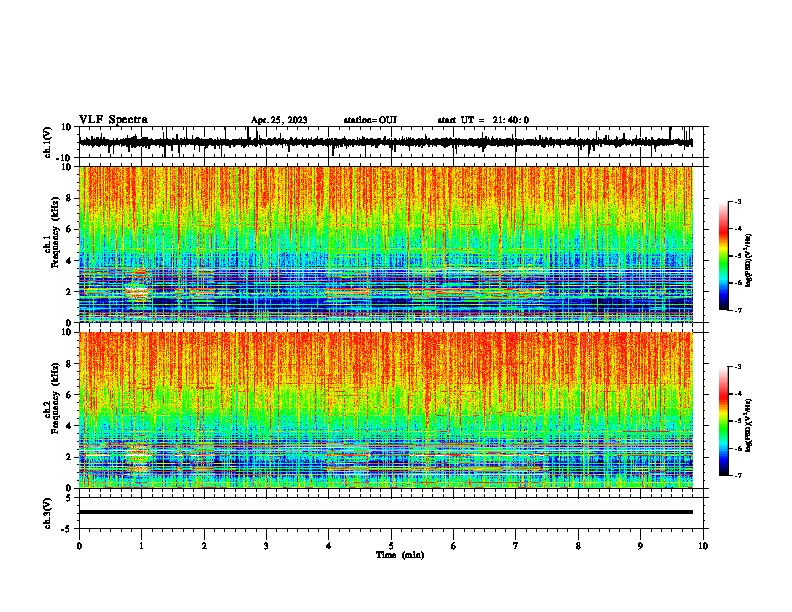
Task: Click the "6" kHz tick on ch.1 axis
Action: coord(69,229)
